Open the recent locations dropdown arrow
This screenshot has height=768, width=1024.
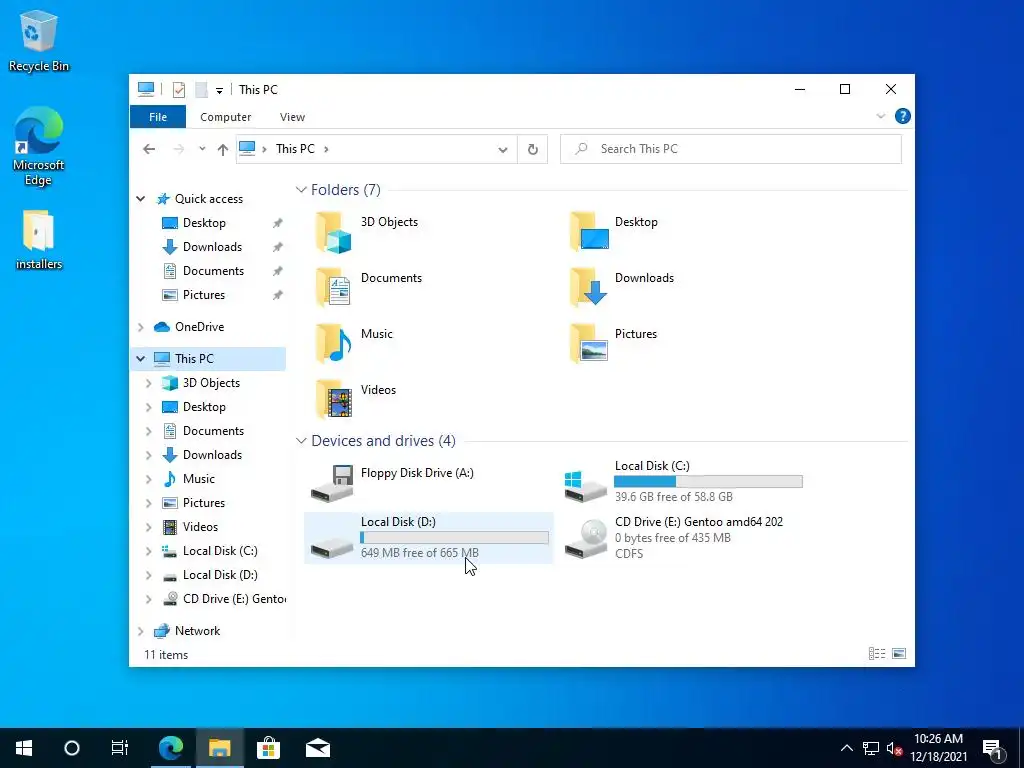[202, 149]
